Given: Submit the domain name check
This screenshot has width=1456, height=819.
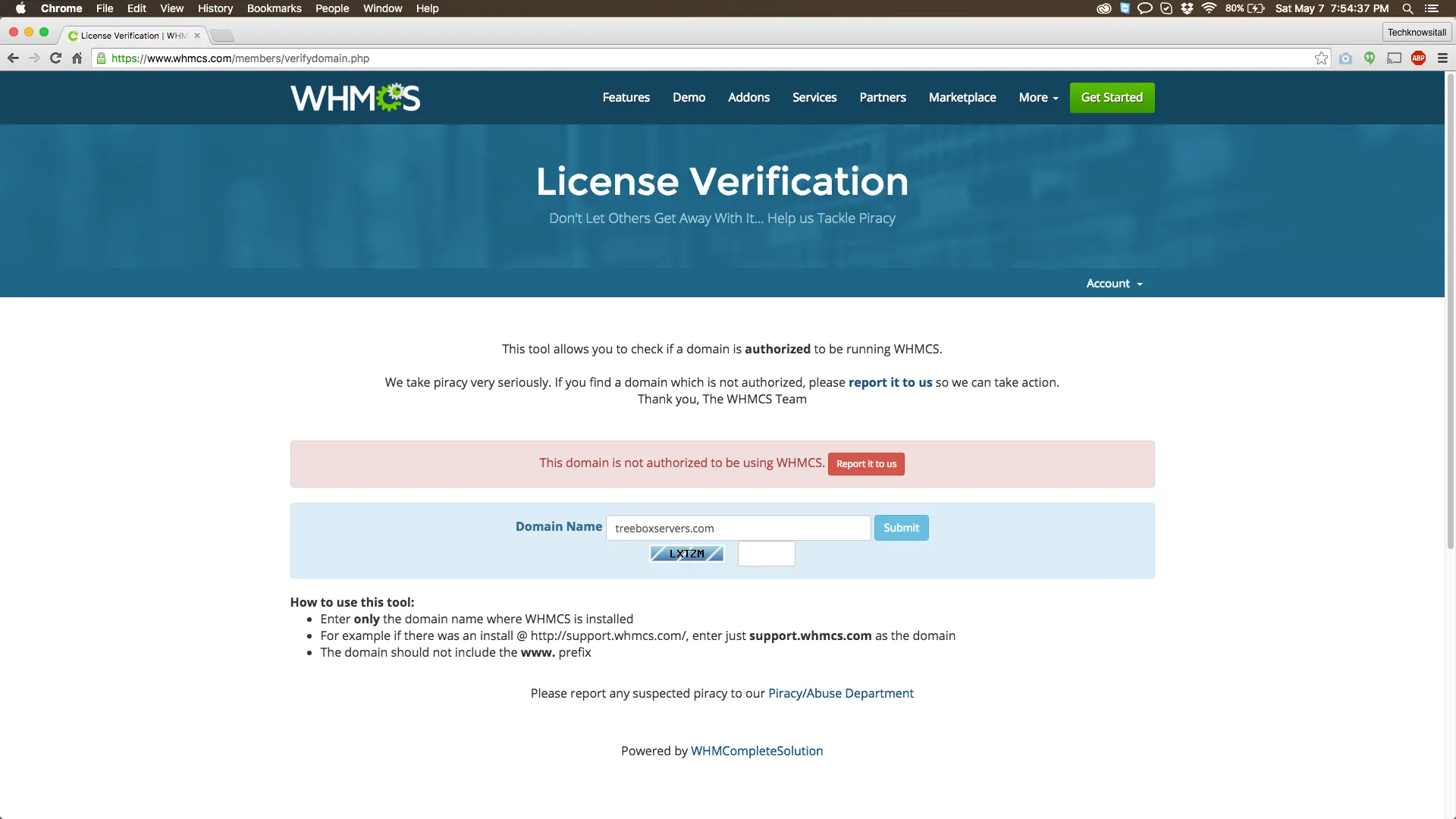Looking at the screenshot, I should (x=901, y=528).
